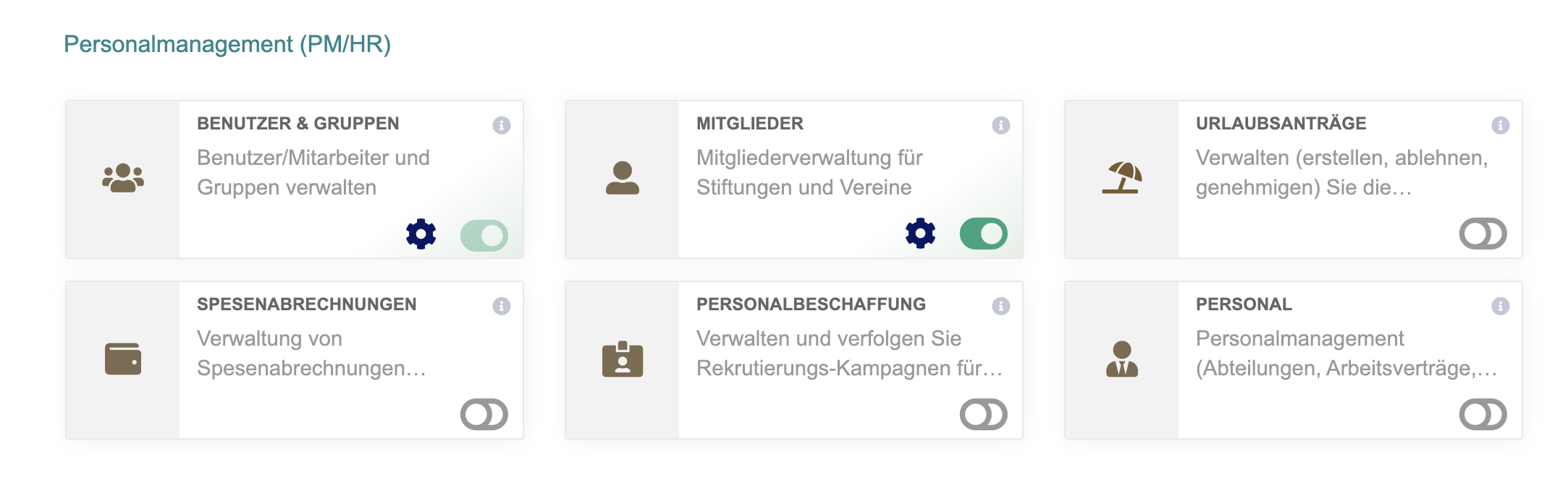The width and height of the screenshot is (1568, 486).
Task: Show info for Benutzer & Gruppen module
Action: (x=502, y=125)
